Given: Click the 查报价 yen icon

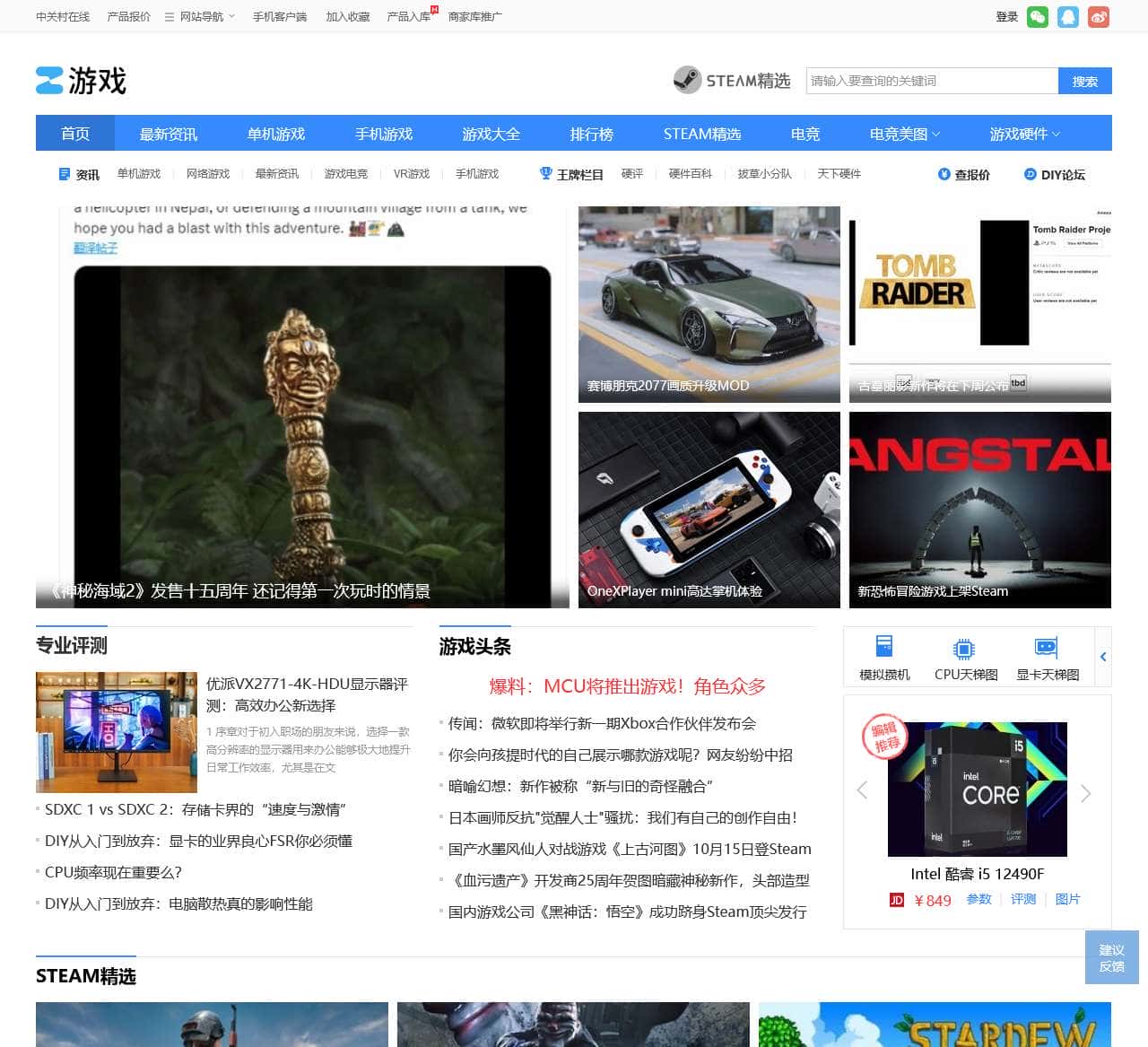Looking at the screenshot, I should click(944, 174).
